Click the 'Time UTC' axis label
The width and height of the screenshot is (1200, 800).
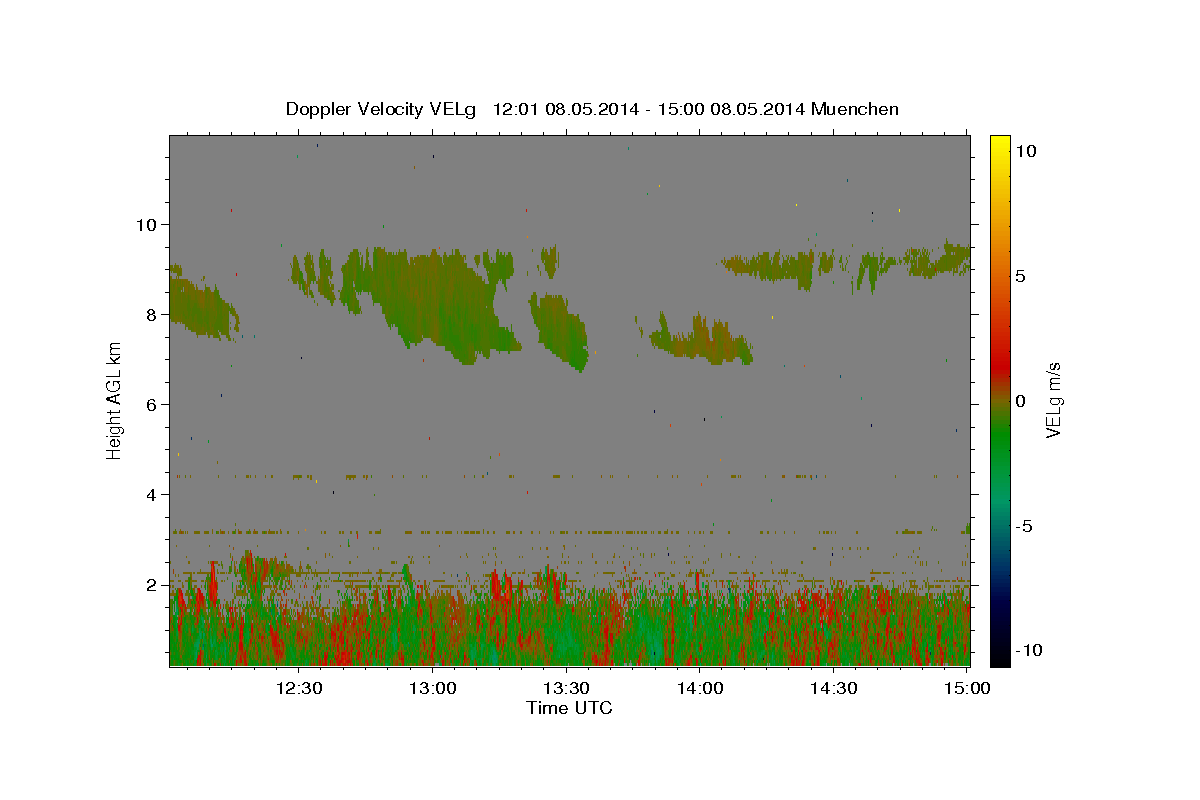point(569,708)
